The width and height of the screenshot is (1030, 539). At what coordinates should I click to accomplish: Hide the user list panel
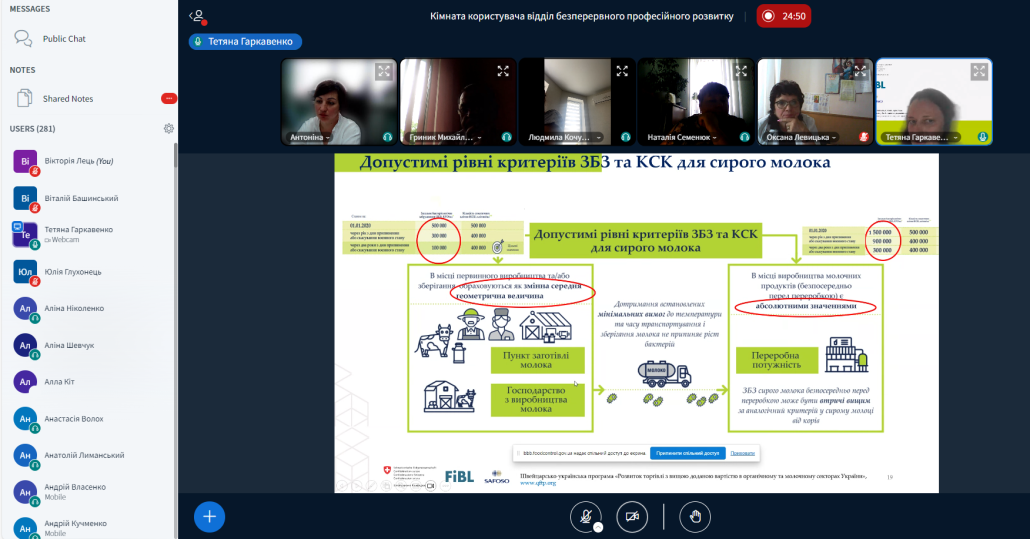click(197, 16)
